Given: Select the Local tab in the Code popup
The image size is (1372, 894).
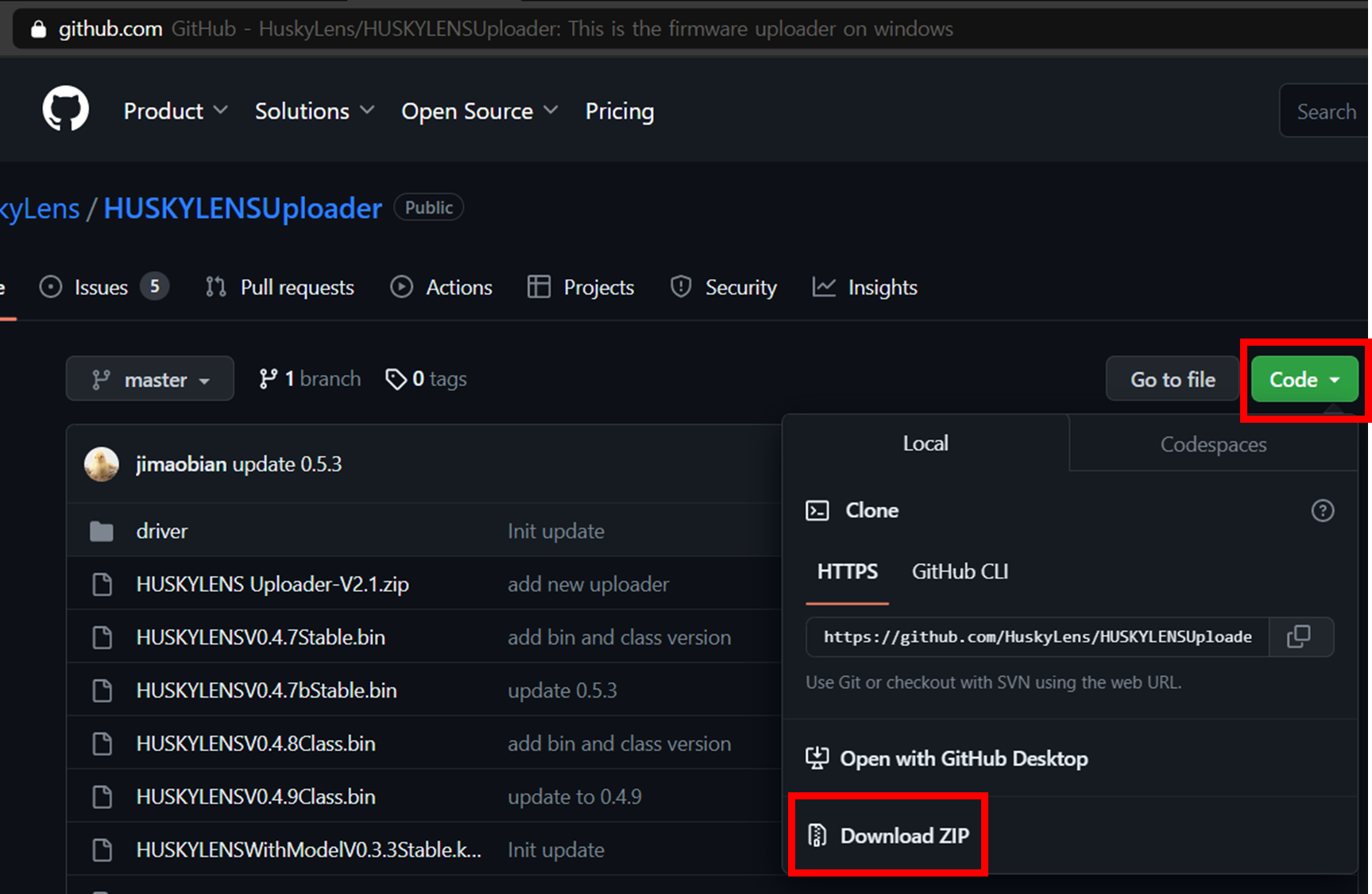Looking at the screenshot, I should [926, 443].
